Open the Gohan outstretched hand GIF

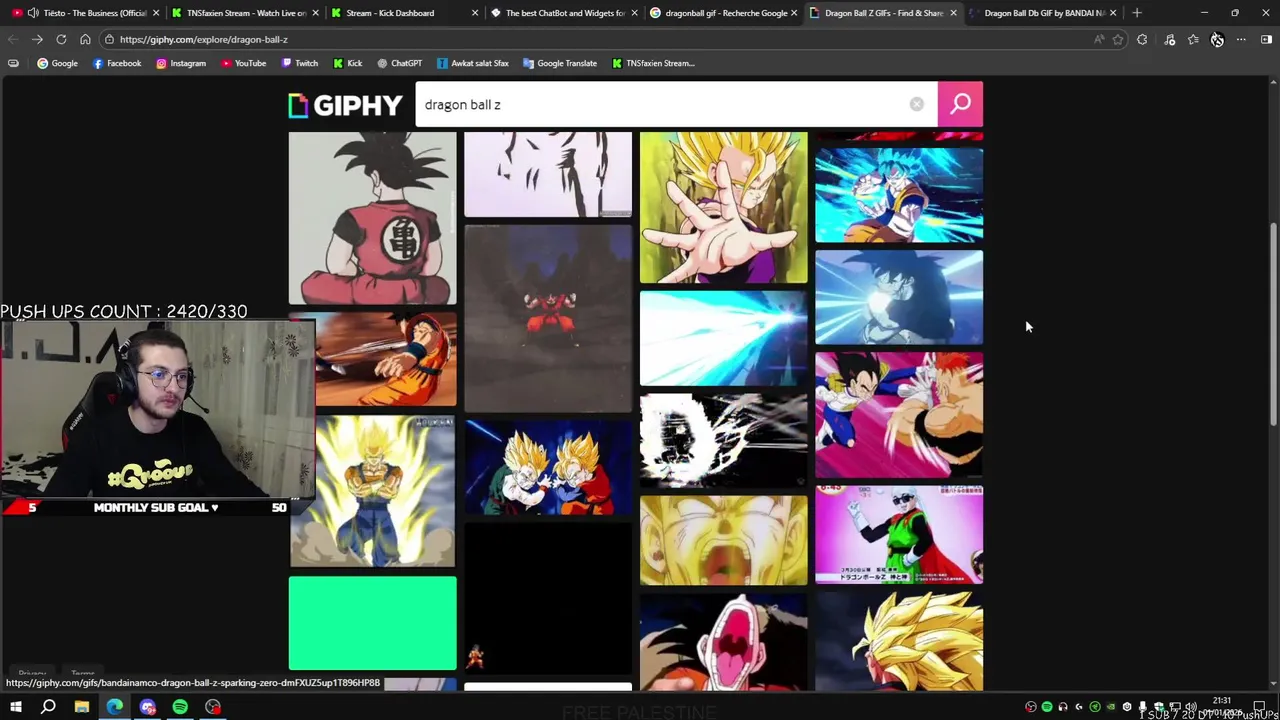(723, 208)
